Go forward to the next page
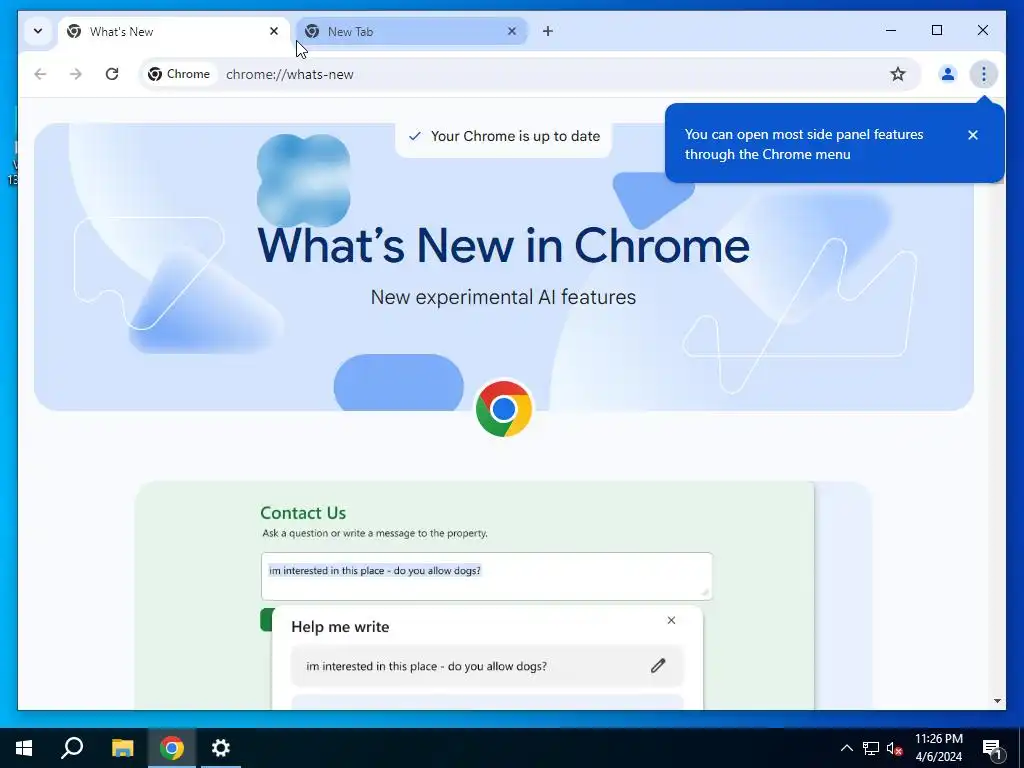1024x768 pixels. tap(76, 74)
